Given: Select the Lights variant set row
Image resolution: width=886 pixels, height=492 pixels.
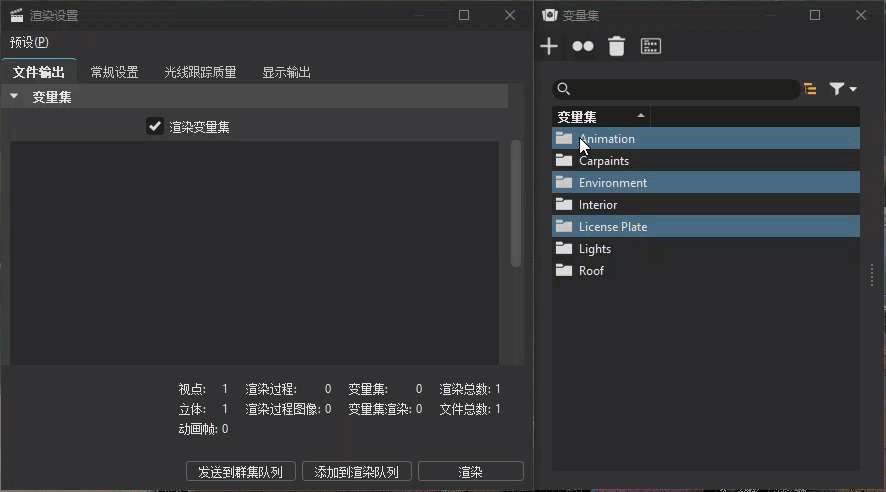Looking at the screenshot, I should pos(706,249).
